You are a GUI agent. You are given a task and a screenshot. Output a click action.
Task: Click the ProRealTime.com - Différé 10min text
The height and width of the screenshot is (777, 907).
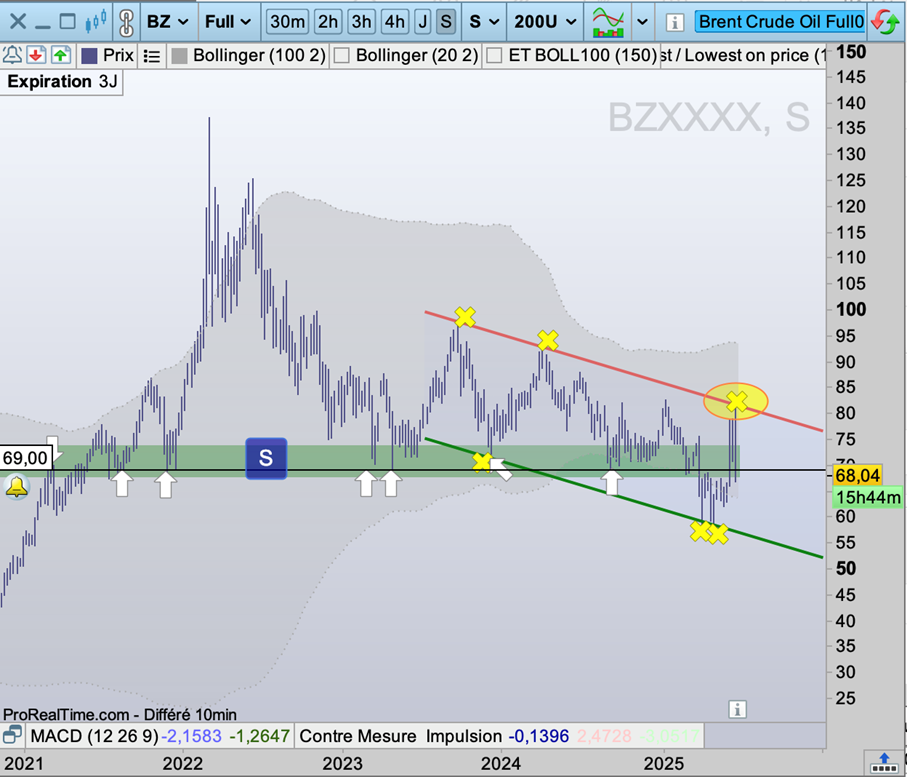tap(119, 715)
